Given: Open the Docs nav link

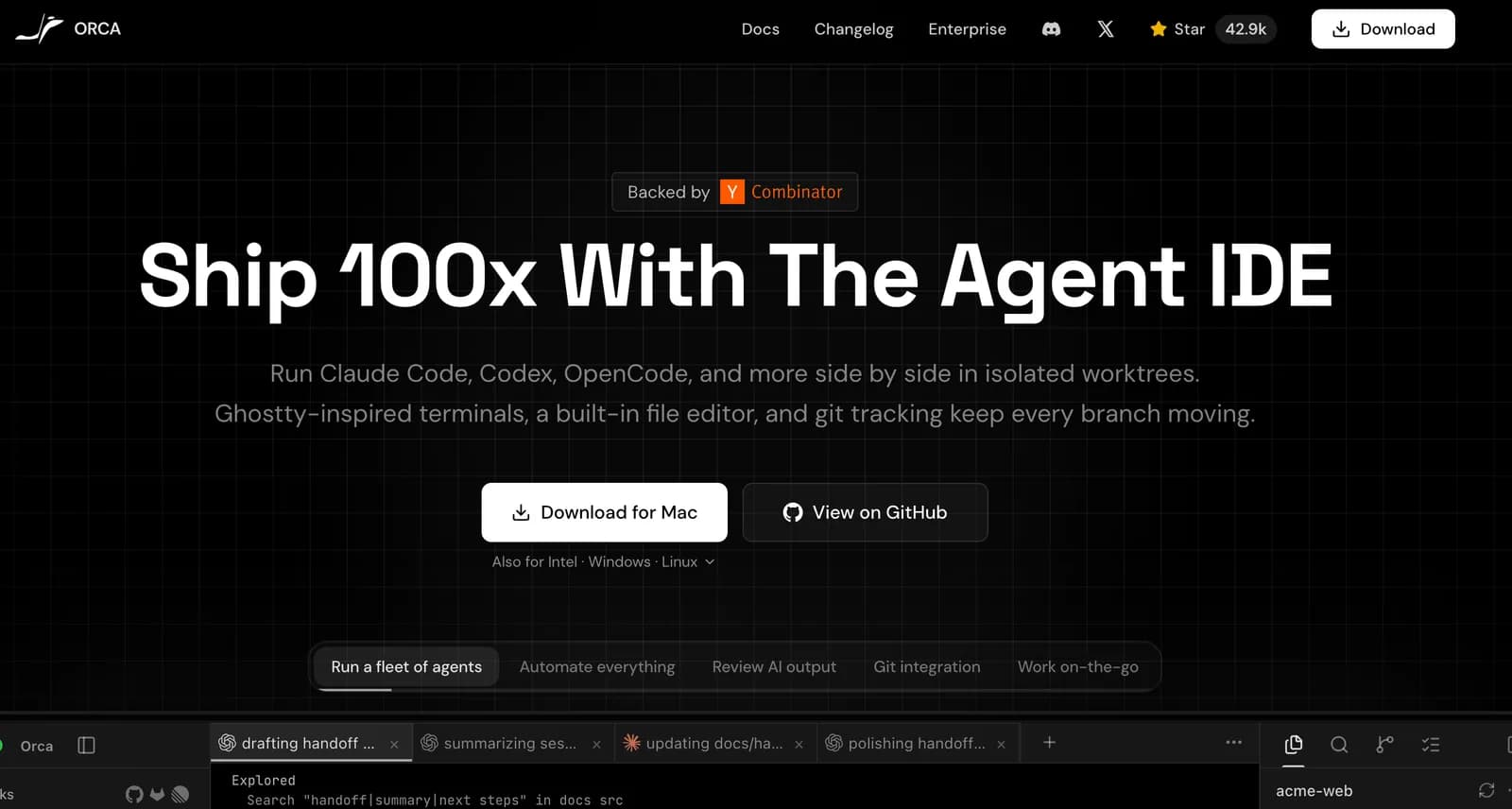Looking at the screenshot, I should [761, 29].
